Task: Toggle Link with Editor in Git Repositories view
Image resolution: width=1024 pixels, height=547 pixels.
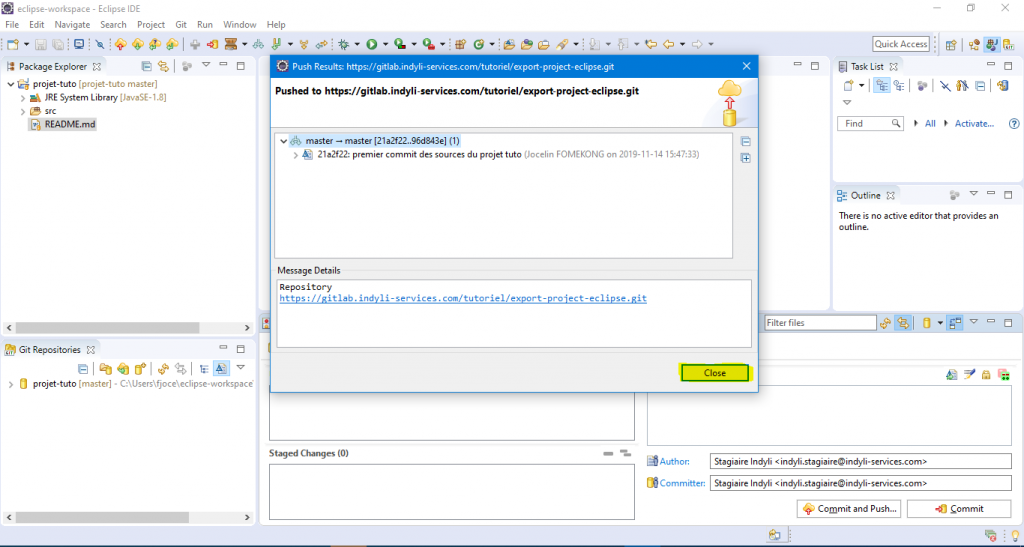Action: pyautogui.click(x=181, y=368)
